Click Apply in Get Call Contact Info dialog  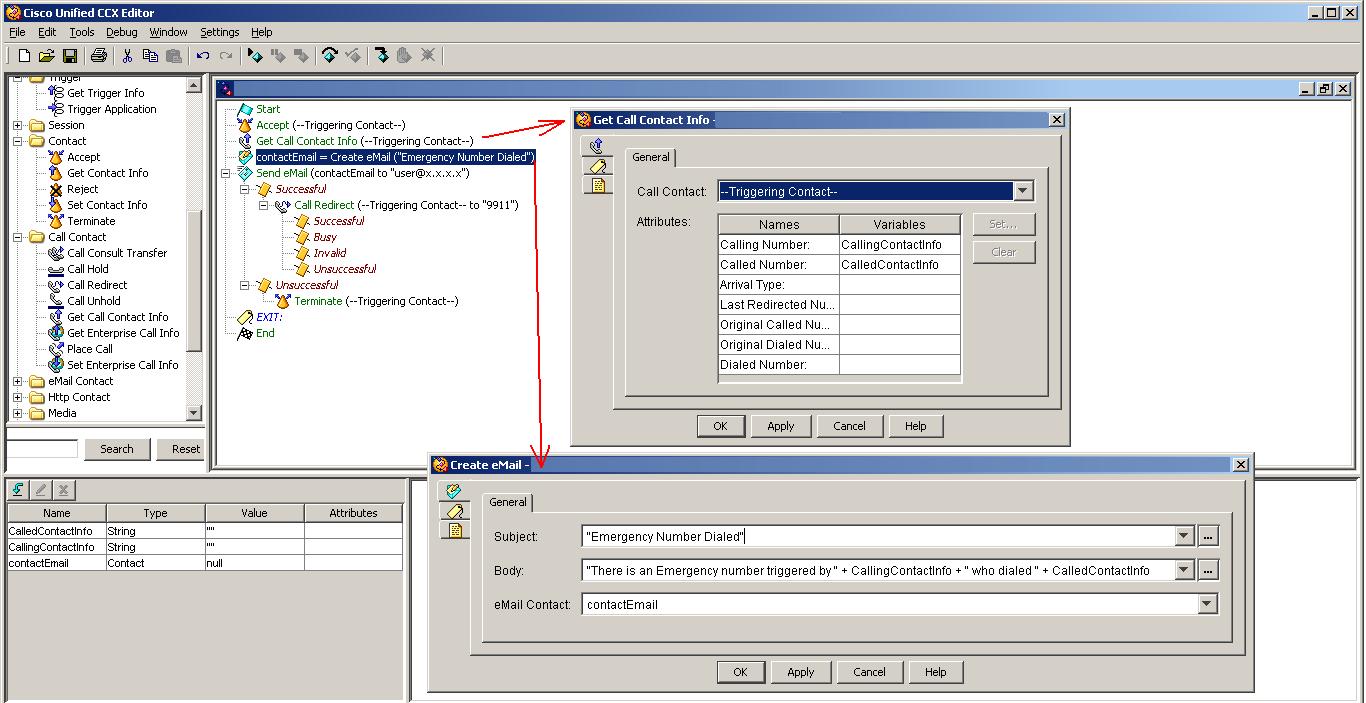coord(781,426)
